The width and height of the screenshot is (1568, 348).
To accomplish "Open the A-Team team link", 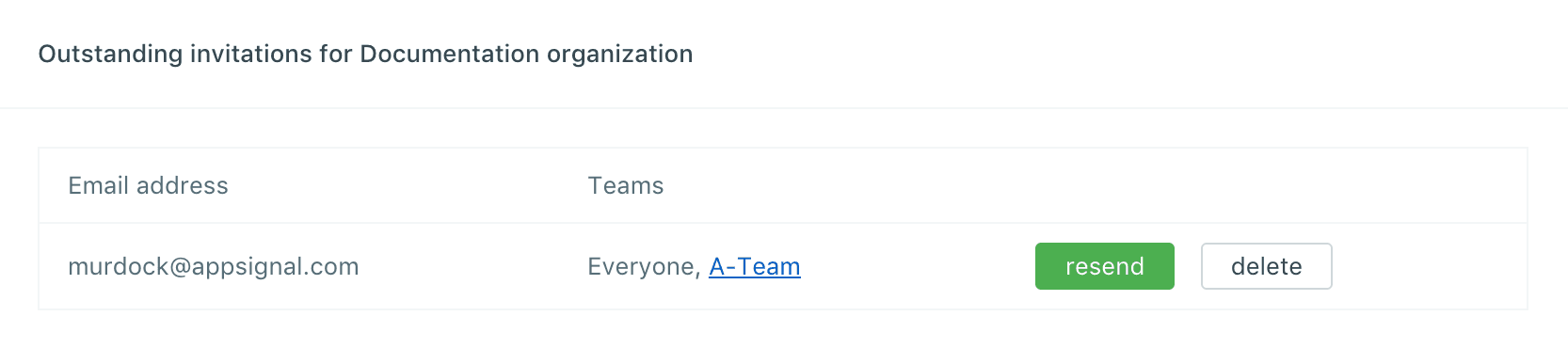I will point(755,267).
